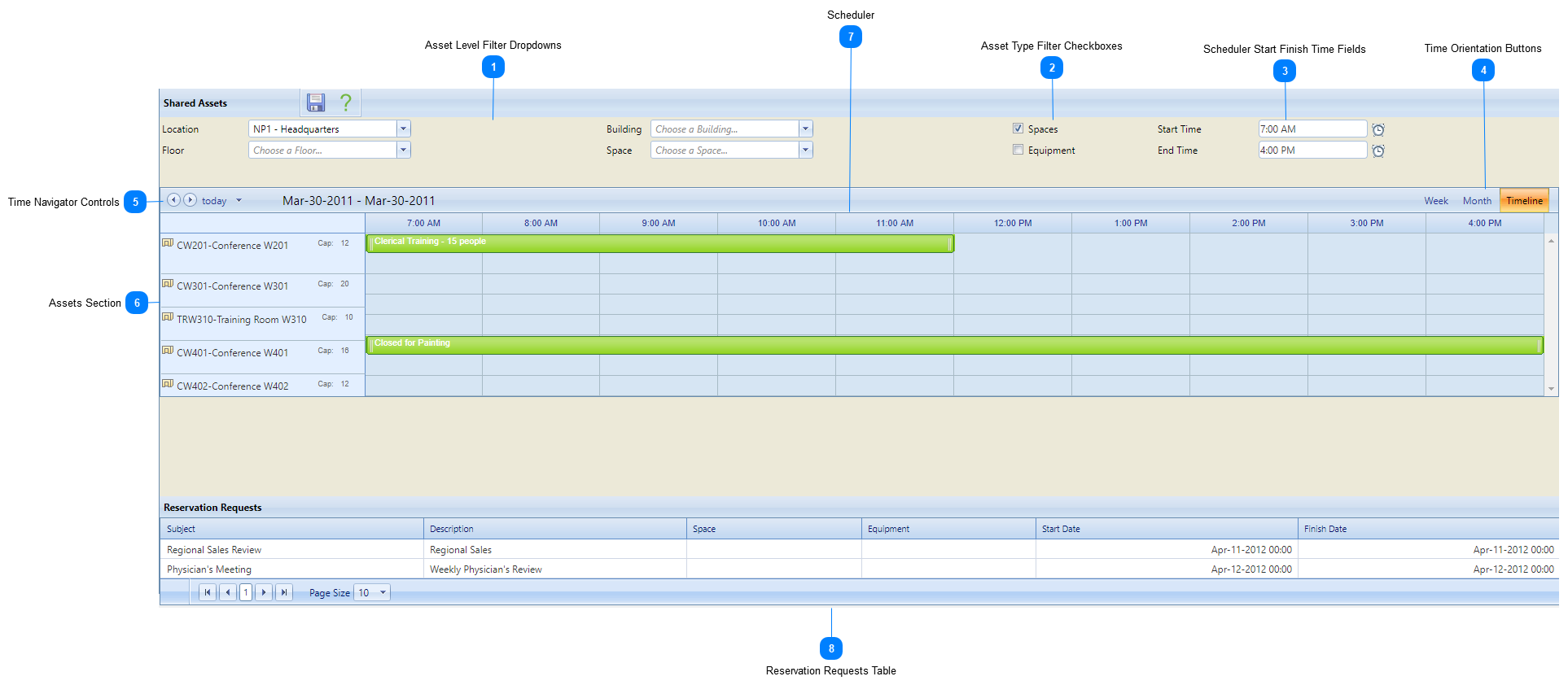This screenshot has width=1568, height=685.
Task: Sort by Description column header
Action: point(555,529)
